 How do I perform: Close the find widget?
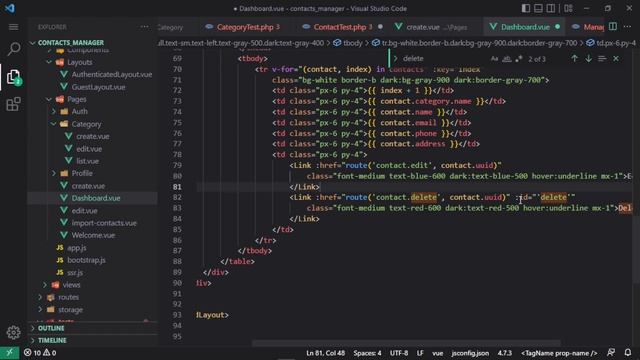click(616, 59)
